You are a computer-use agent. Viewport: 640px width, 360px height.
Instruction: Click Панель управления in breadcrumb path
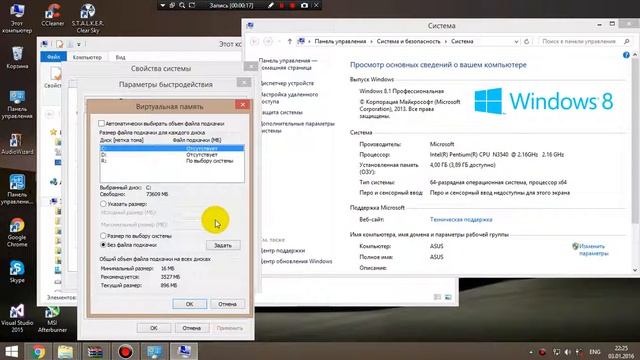(340, 41)
